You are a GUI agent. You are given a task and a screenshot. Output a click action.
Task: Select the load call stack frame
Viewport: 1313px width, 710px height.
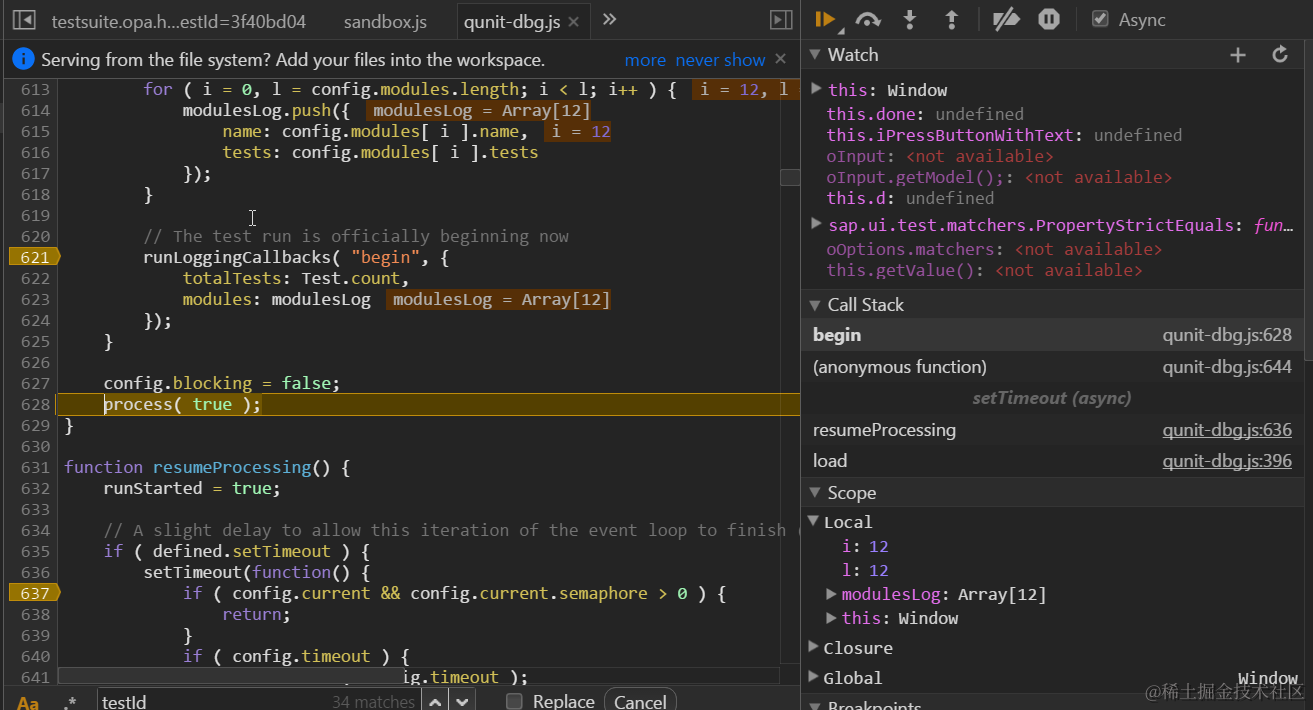[1052, 461]
